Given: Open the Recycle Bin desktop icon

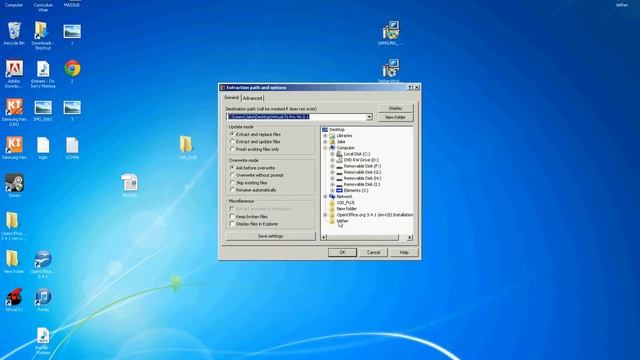Looking at the screenshot, I should pyautogui.click(x=14, y=31).
